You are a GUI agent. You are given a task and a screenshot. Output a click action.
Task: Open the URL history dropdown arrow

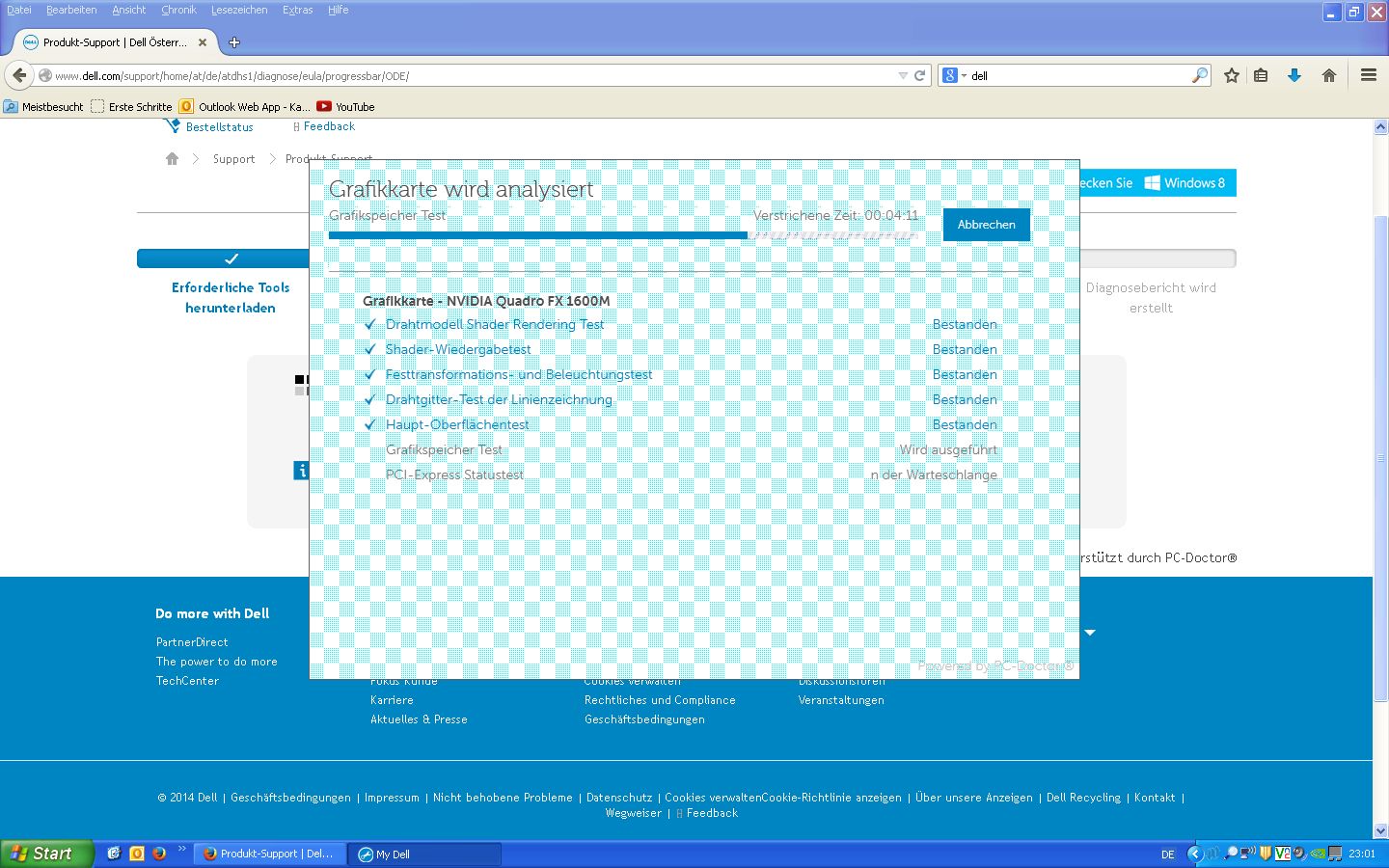903,75
